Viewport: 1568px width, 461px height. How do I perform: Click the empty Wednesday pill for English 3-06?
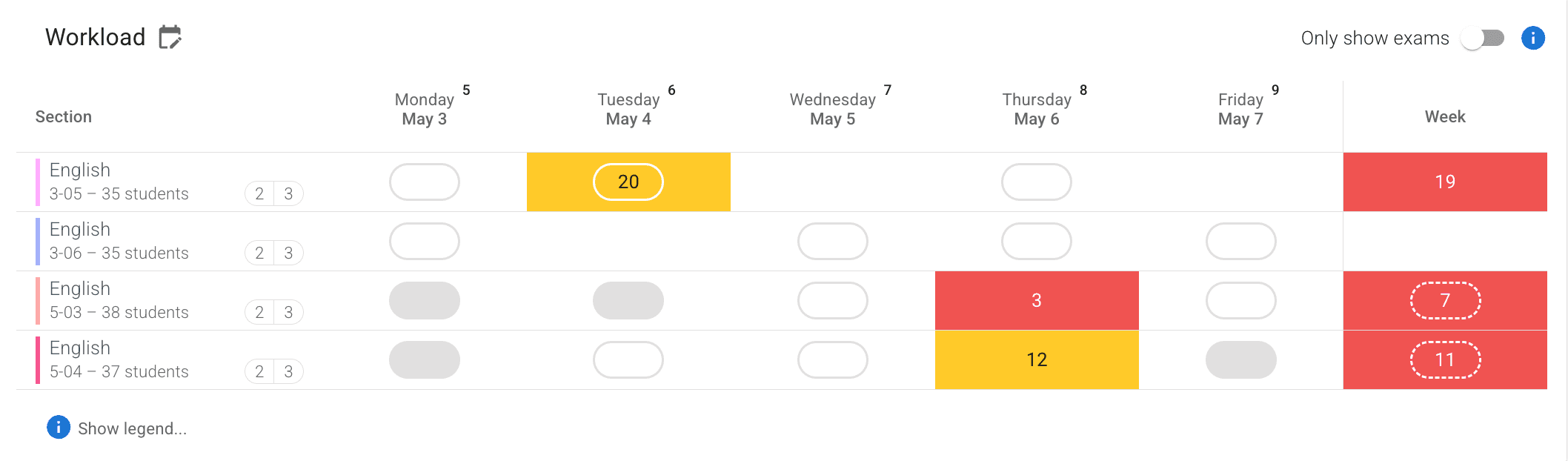[832, 241]
